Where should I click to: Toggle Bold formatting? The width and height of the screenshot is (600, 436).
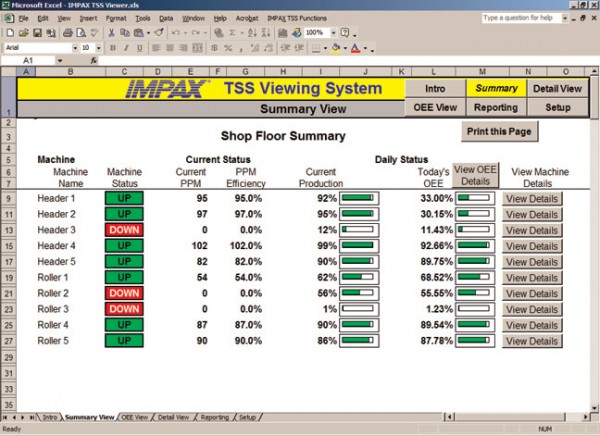click(112, 47)
